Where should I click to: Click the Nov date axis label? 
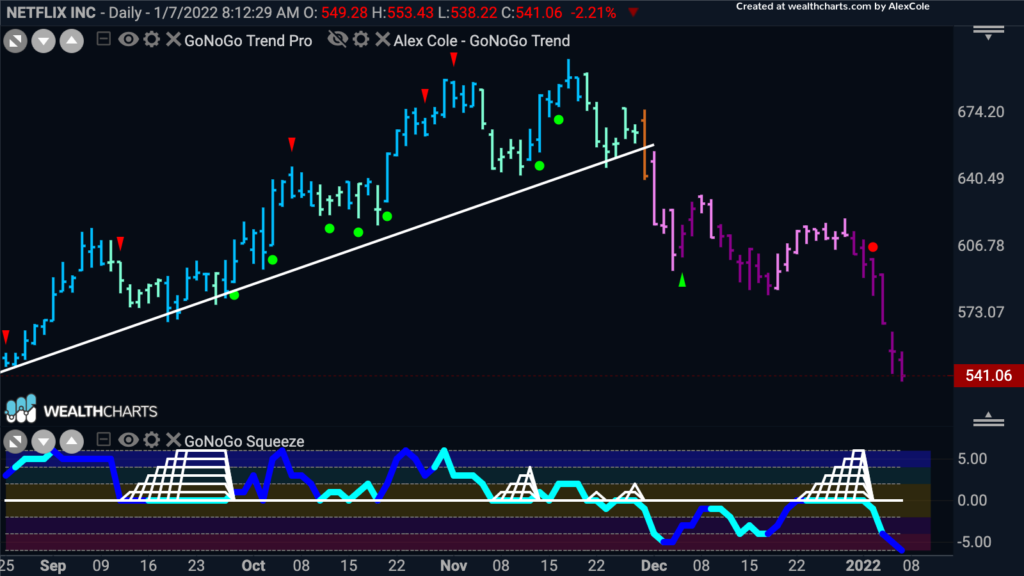click(453, 566)
